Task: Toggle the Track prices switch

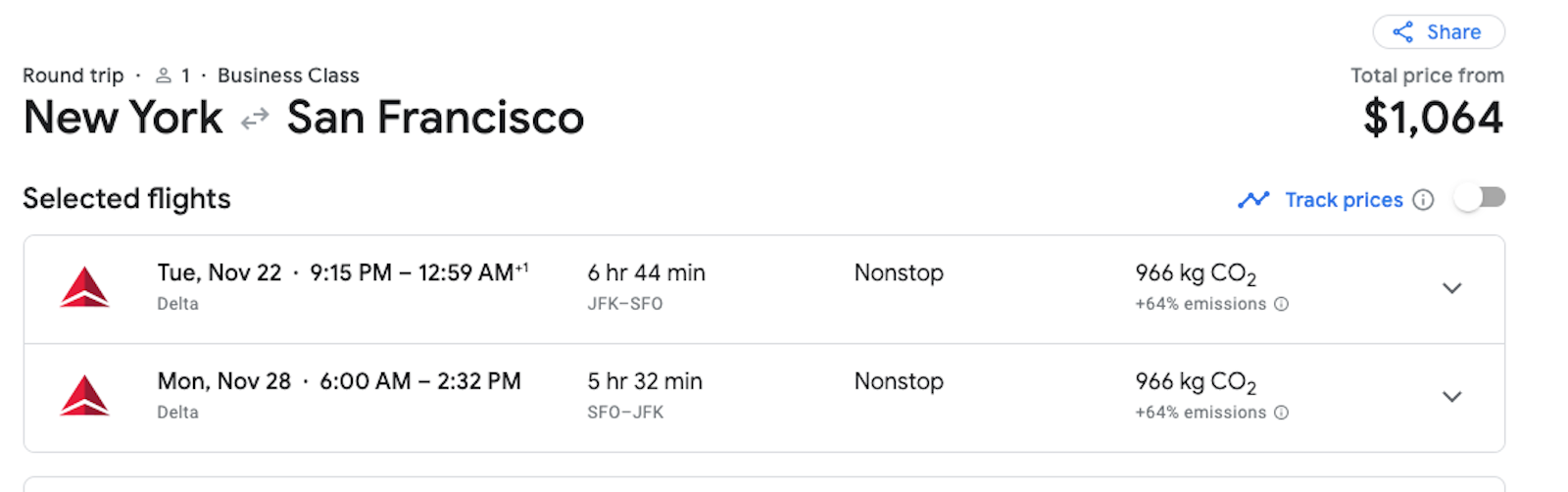Action: (x=1480, y=199)
